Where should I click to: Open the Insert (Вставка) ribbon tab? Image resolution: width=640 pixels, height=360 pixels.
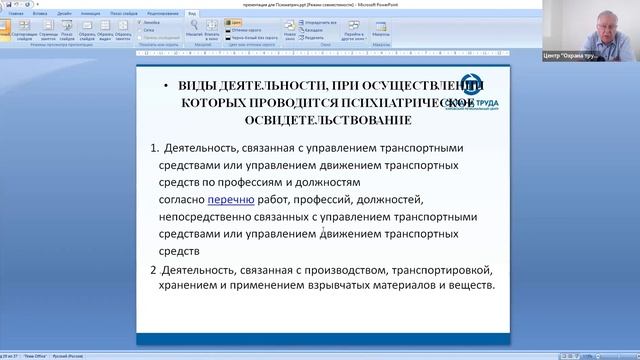(40, 13)
